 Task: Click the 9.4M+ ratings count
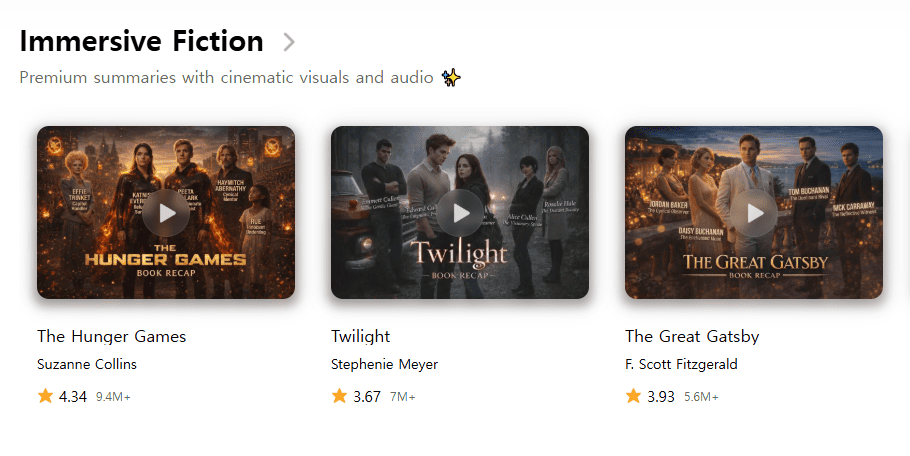point(113,397)
